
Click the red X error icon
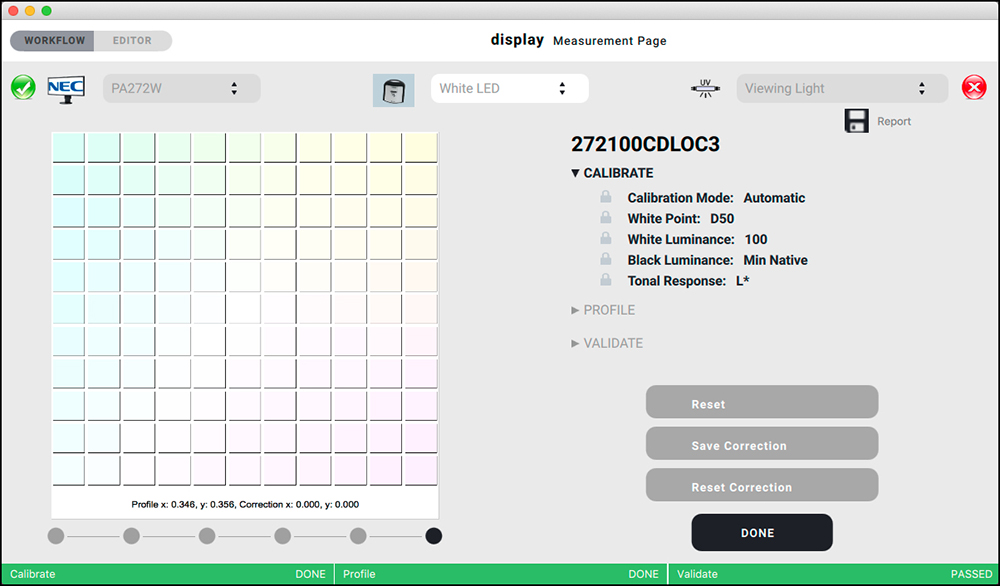tap(974, 88)
